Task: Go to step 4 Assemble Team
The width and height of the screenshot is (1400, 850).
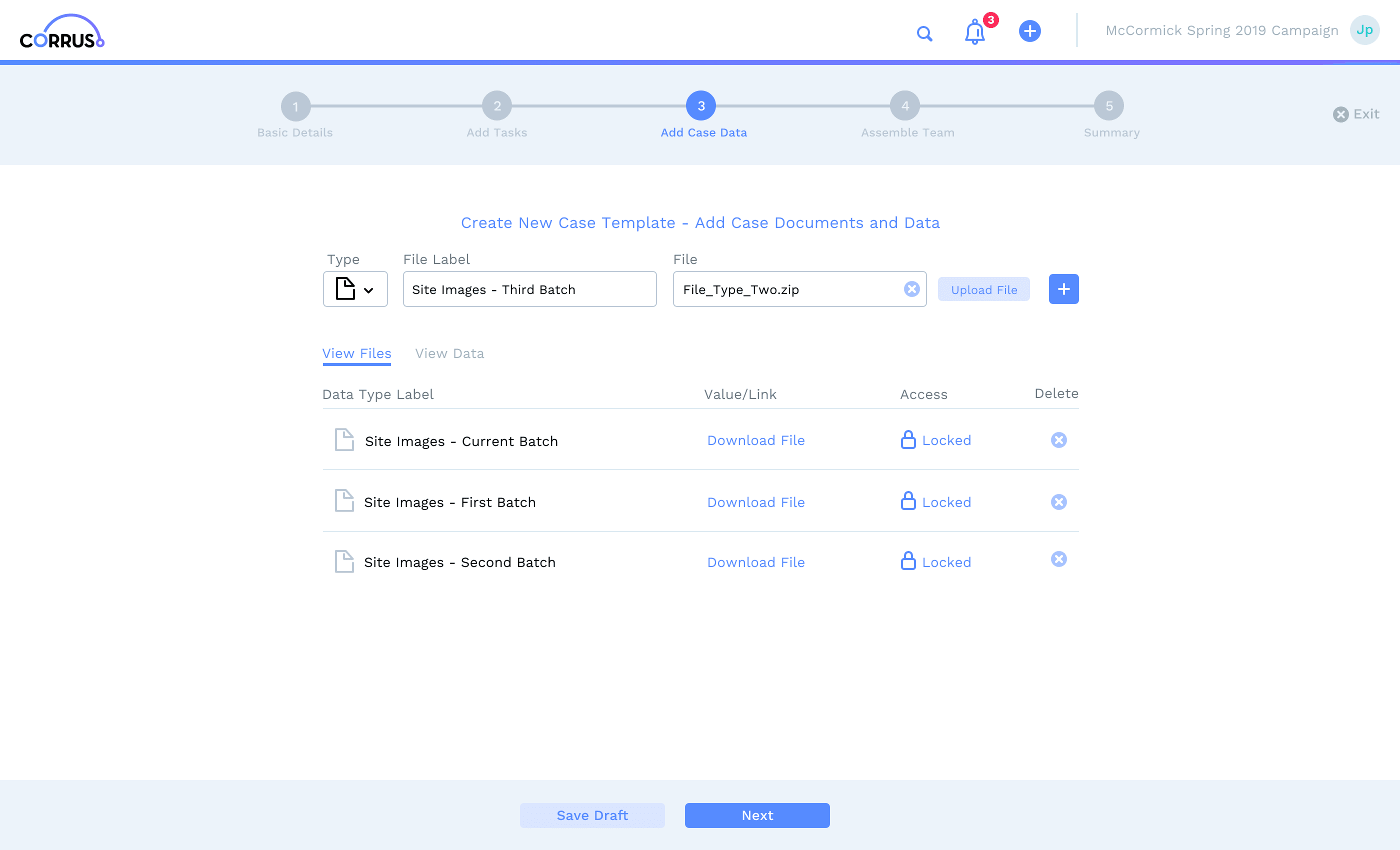Action: coord(904,106)
